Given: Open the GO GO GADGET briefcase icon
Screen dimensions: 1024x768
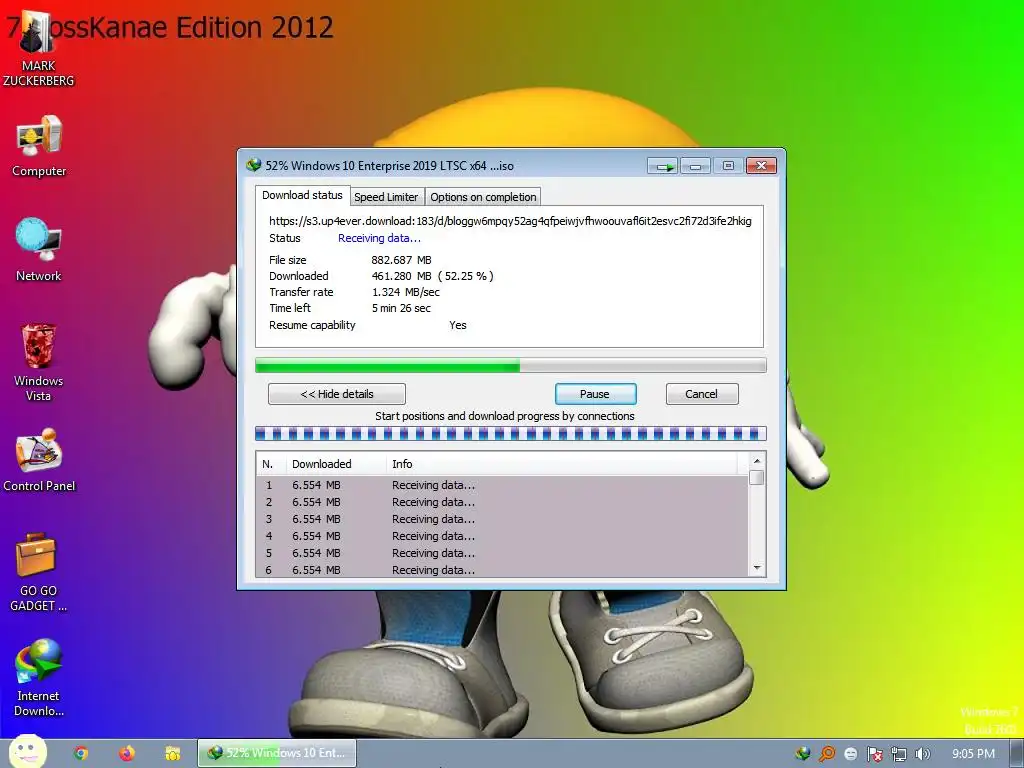Looking at the screenshot, I should [39, 573].
